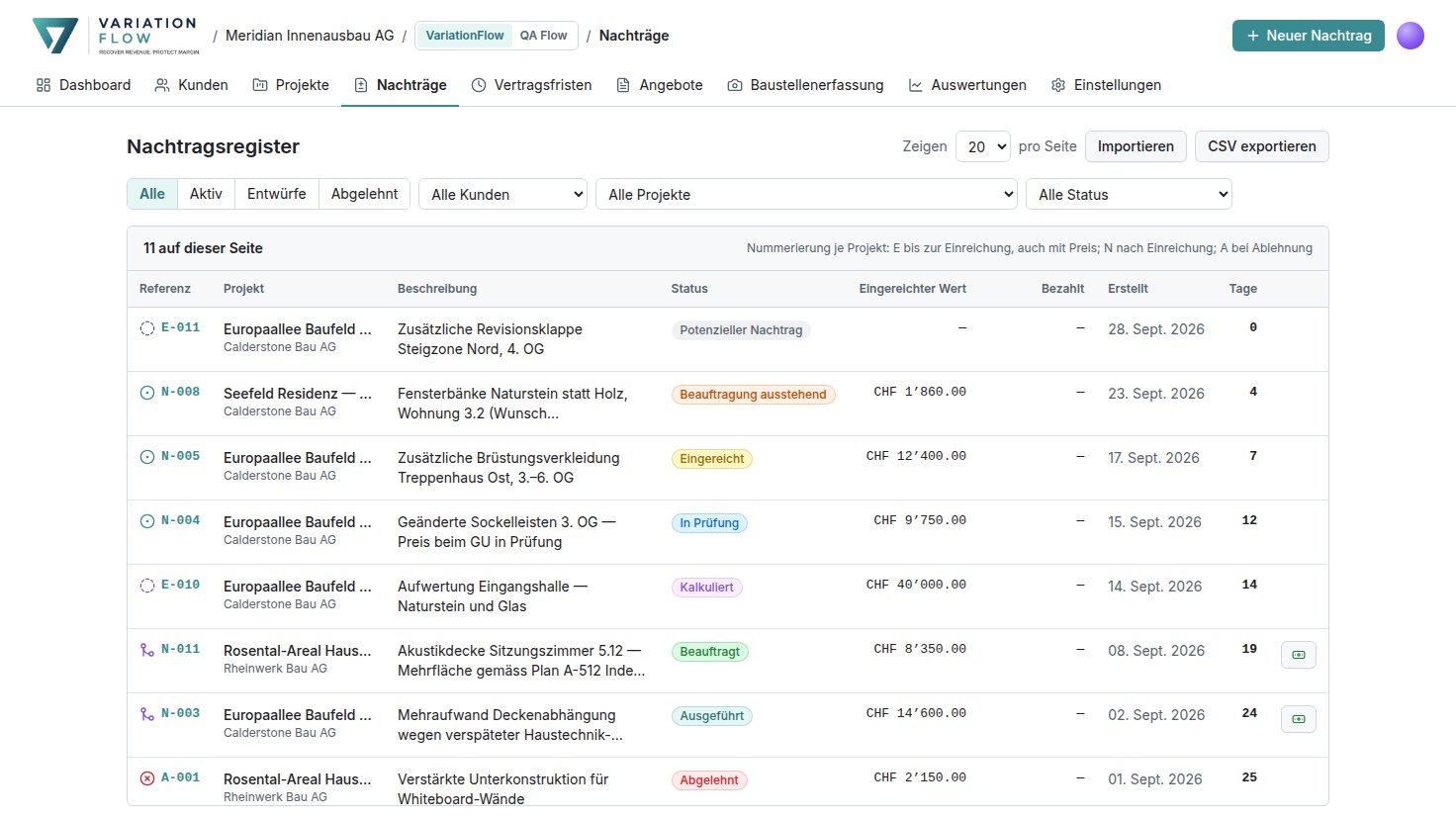Click the VariationFlow logo
1456x819 pixels.
pos(116,36)
